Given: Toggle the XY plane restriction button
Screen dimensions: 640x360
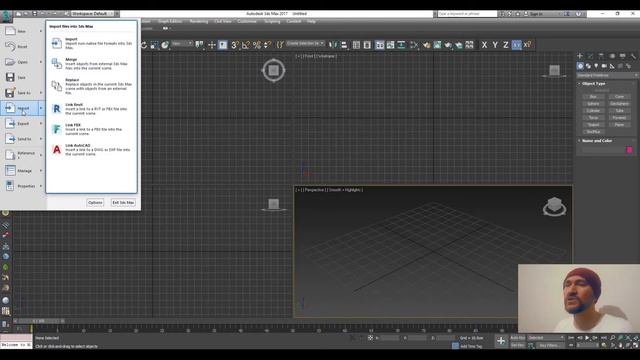Looking at the screenshot, I should click(x=517, y=45).
